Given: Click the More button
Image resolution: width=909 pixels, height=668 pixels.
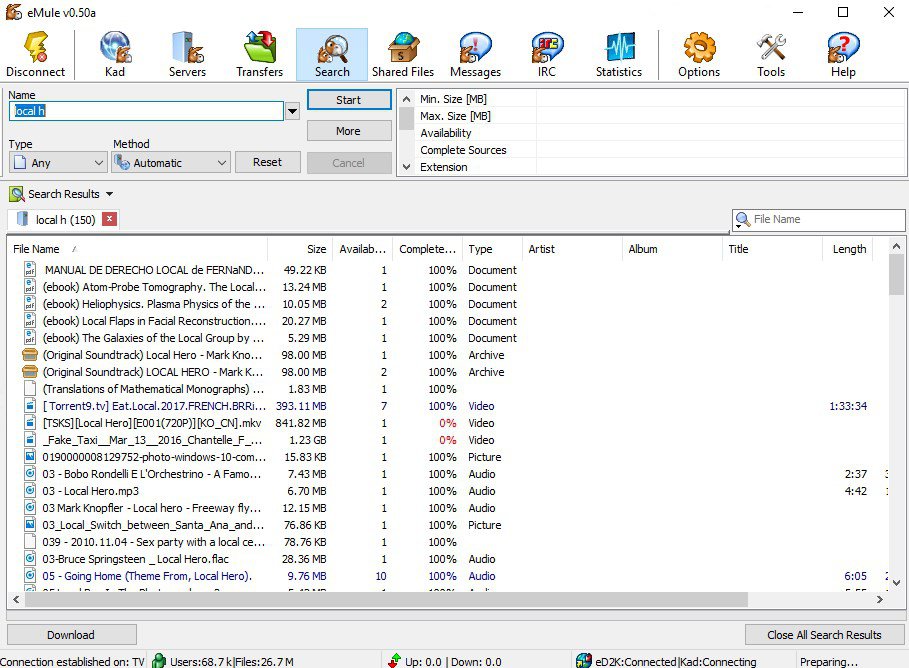Looking at the screenshot, I should pos(349,131).
